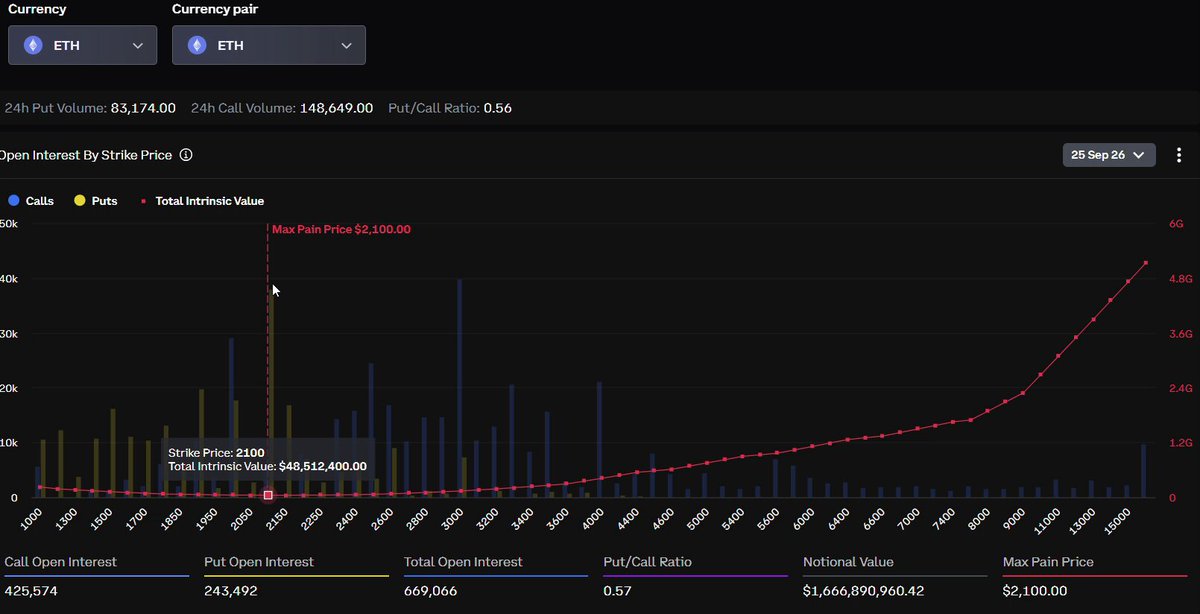
Task: Select the Put/Call Ratio value 0.56
Action: 497,108
